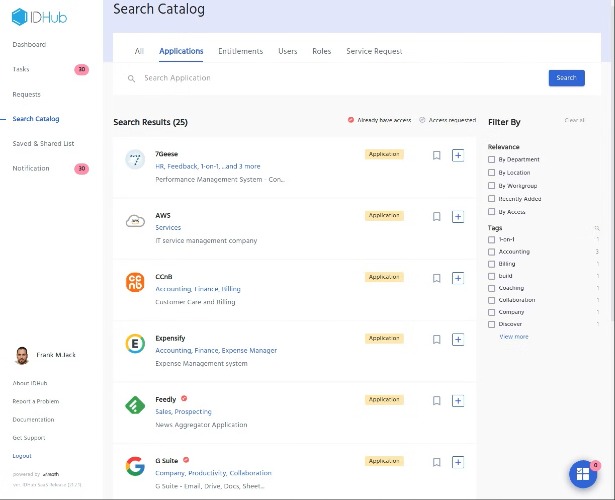Click Frank M.Jack's profile avatar

tap(22, 355)
